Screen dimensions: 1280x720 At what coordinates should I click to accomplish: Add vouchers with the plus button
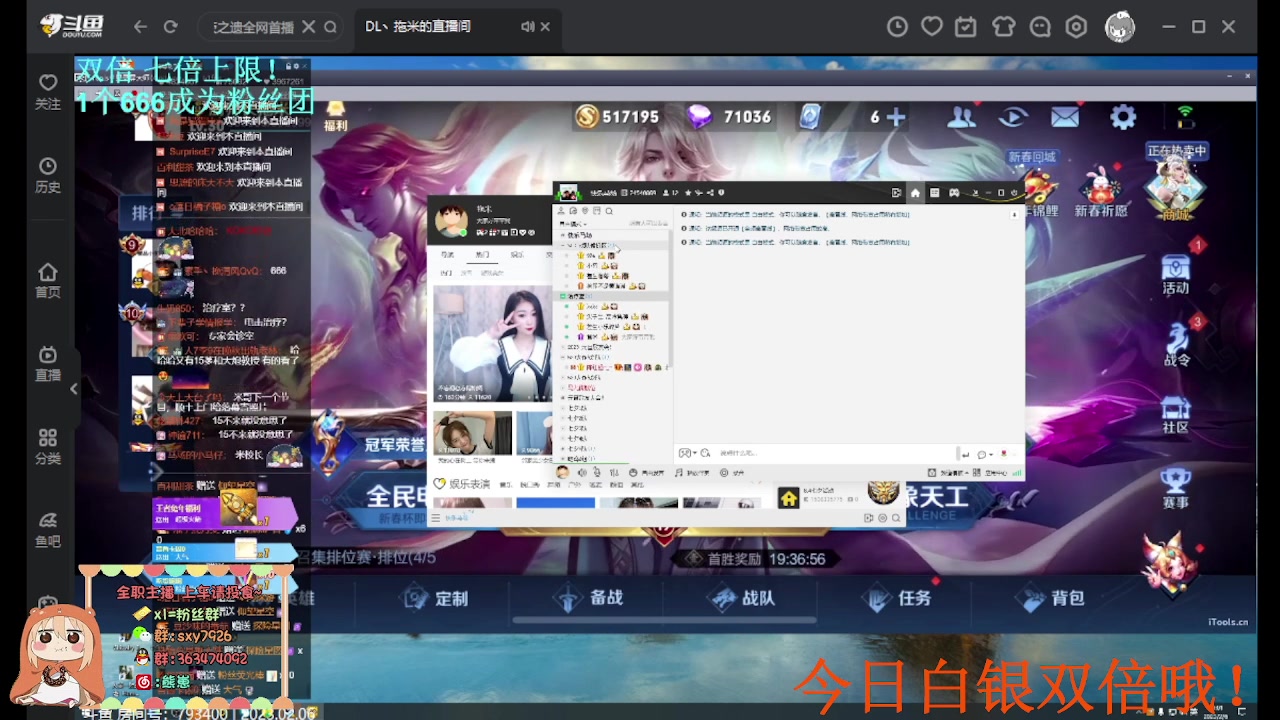[x=896, y=117]
